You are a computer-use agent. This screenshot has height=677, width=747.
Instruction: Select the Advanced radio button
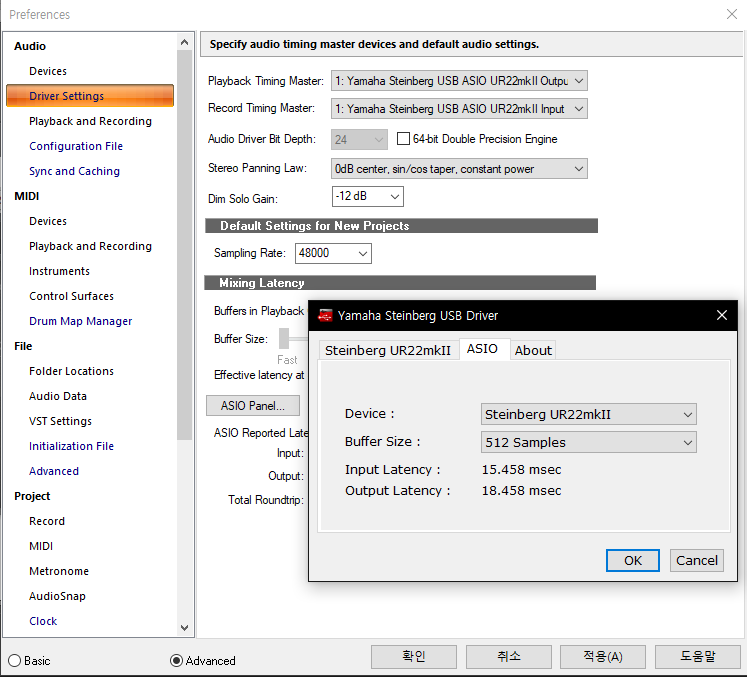point(177,661)
